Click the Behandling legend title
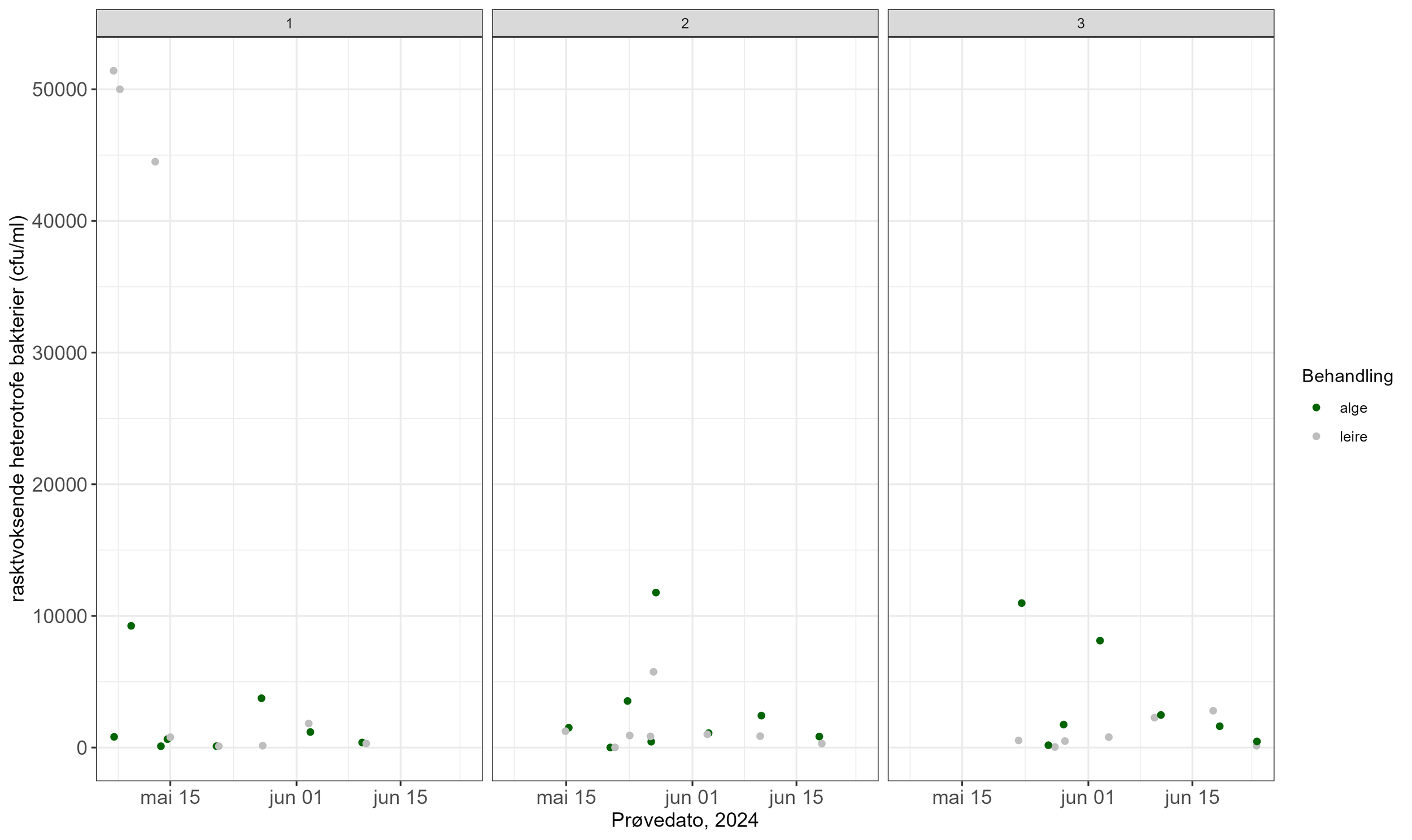 click(1347, 376)
